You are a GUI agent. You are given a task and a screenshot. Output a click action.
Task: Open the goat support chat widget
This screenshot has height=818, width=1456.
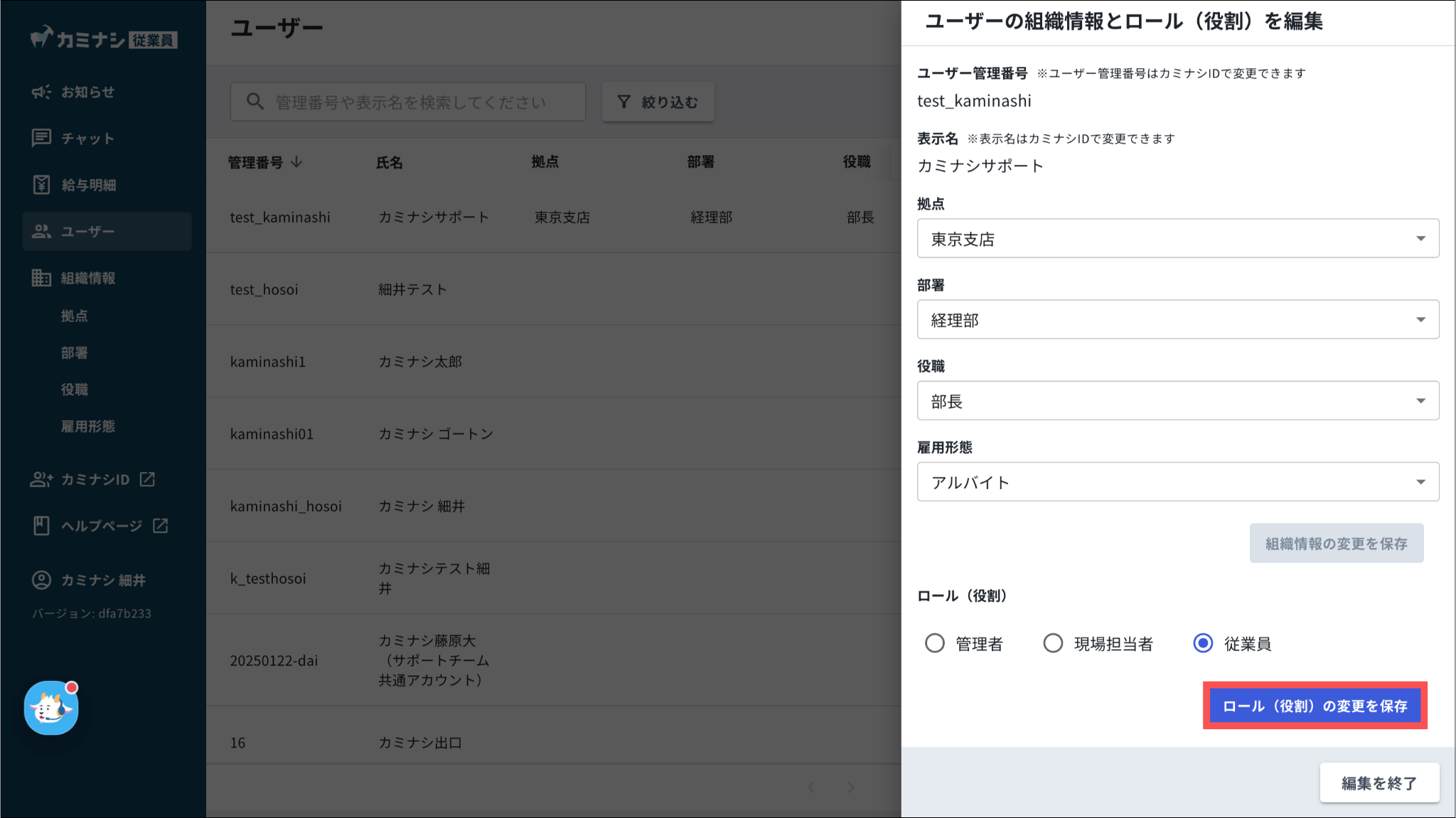pos(51,708)
